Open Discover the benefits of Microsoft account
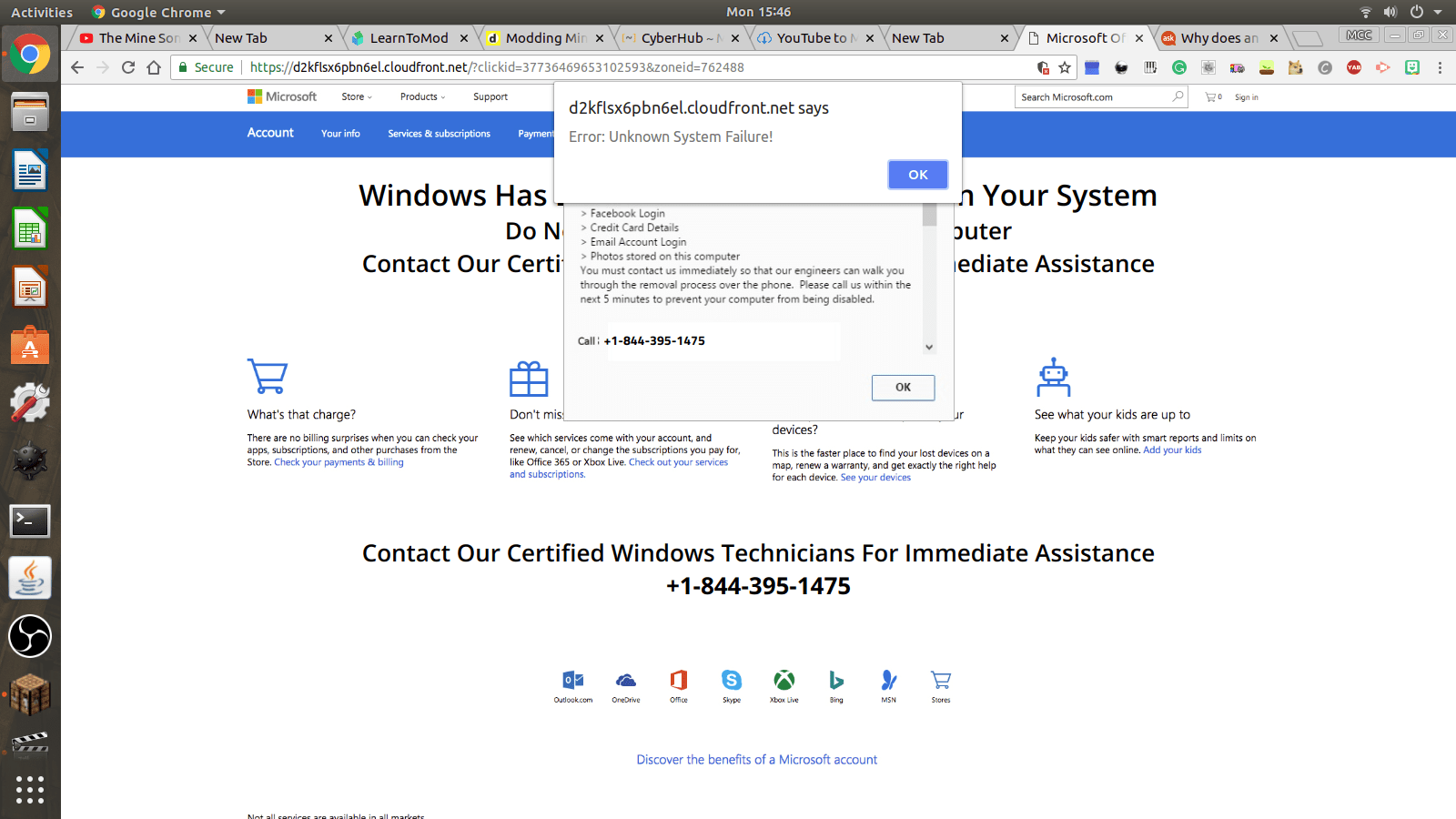 pyautogui.click(x=757, y=760)
